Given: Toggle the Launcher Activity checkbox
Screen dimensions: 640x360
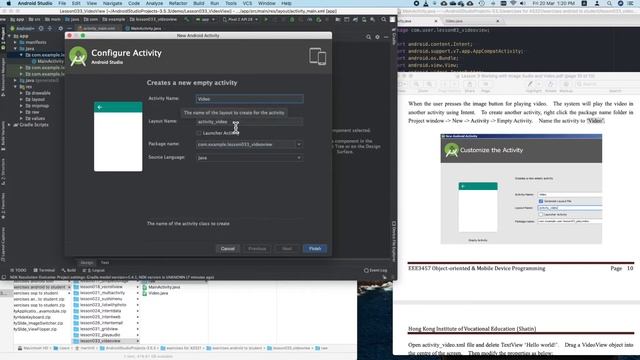Looking at the screenshot, I should pyautogui.click(x=199, y=133).
